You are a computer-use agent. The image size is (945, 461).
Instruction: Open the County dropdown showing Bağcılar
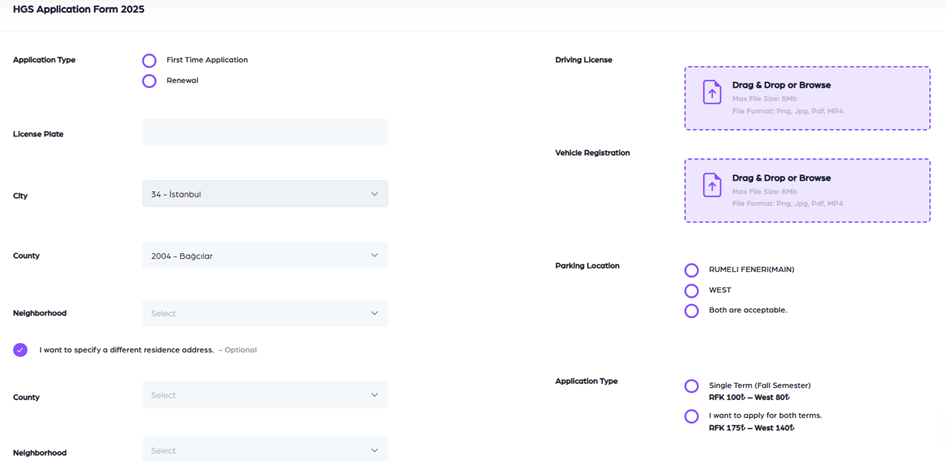264,256
